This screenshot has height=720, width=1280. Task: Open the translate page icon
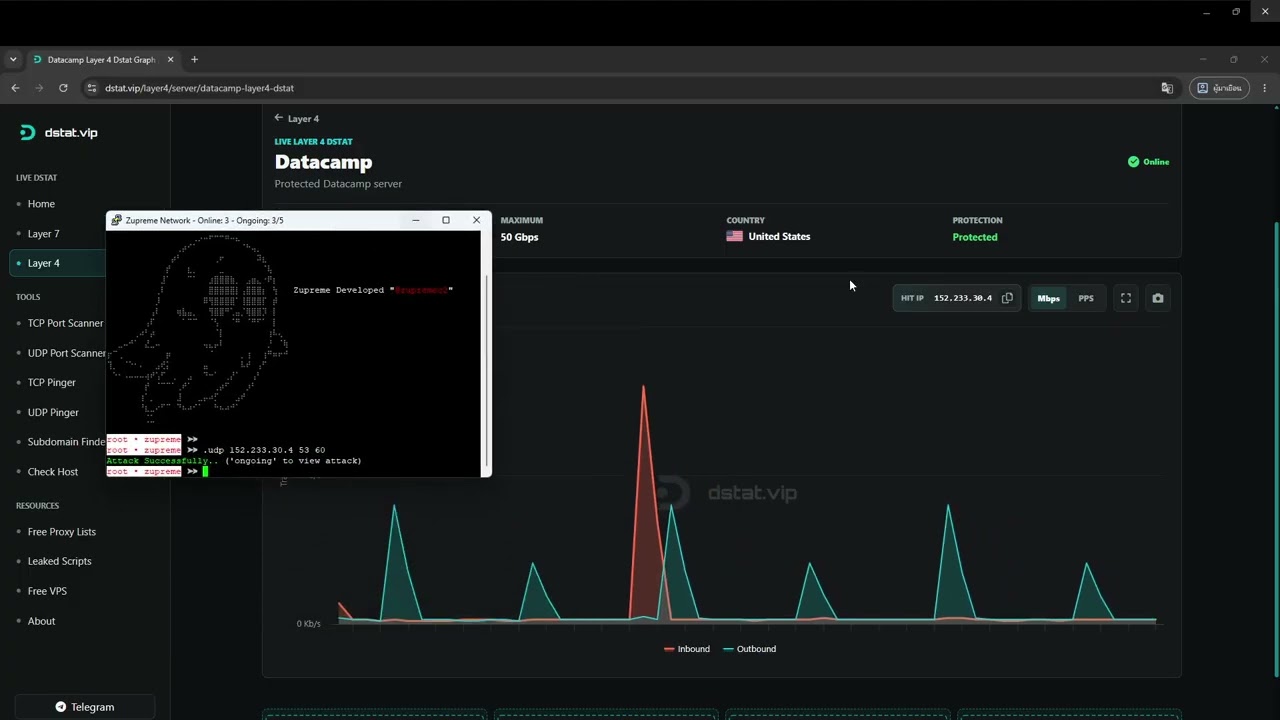[1167, 88]
